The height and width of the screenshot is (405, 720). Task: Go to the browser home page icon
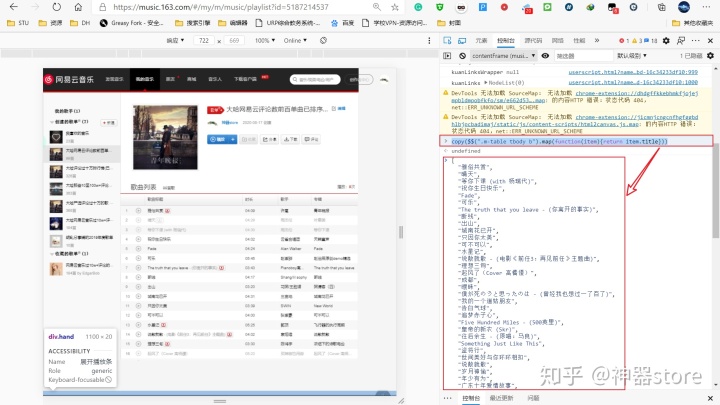coord(78,7)
